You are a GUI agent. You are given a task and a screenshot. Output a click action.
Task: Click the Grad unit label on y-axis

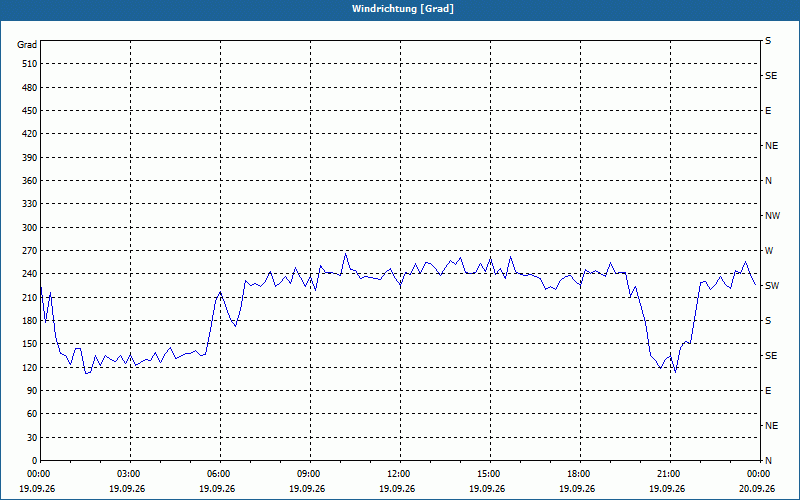[x=27, y=45]
